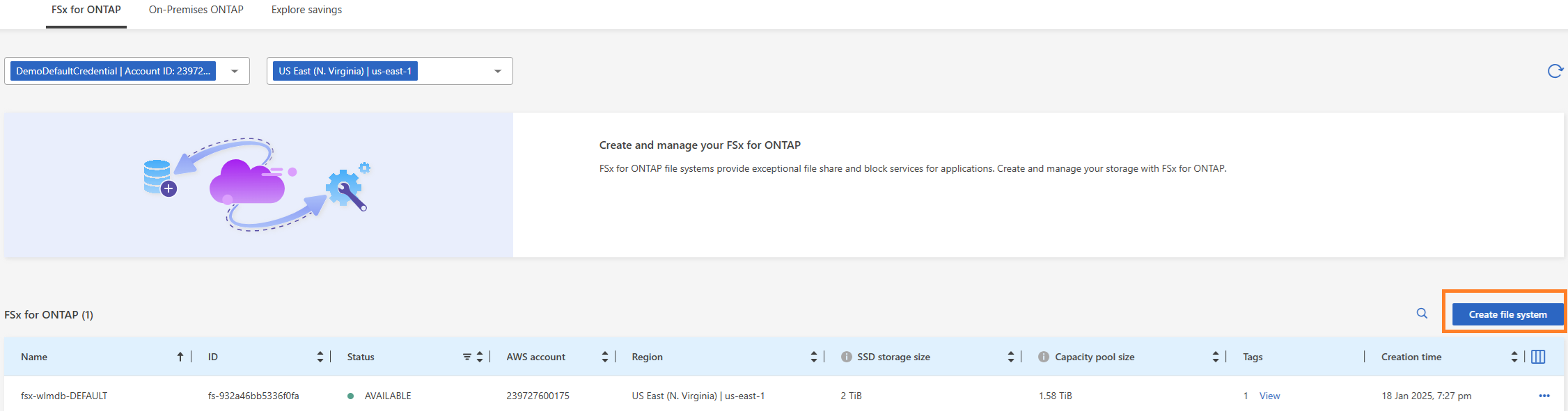Click the SSD storage size info icon
The width and height of the screenshot is (1568, 411).
tap(847, 357)
